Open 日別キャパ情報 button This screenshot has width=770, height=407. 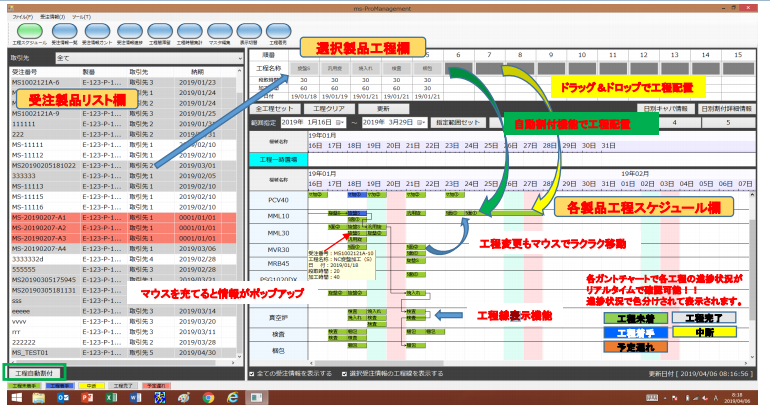point(665,109)
